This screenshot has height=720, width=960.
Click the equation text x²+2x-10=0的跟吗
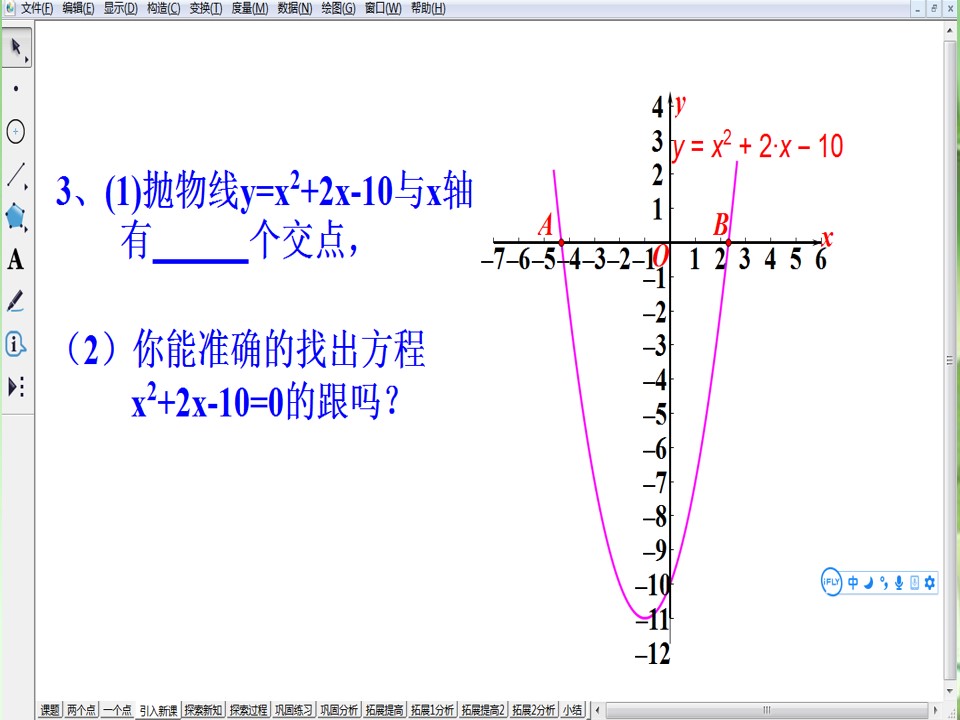(266, 403)
